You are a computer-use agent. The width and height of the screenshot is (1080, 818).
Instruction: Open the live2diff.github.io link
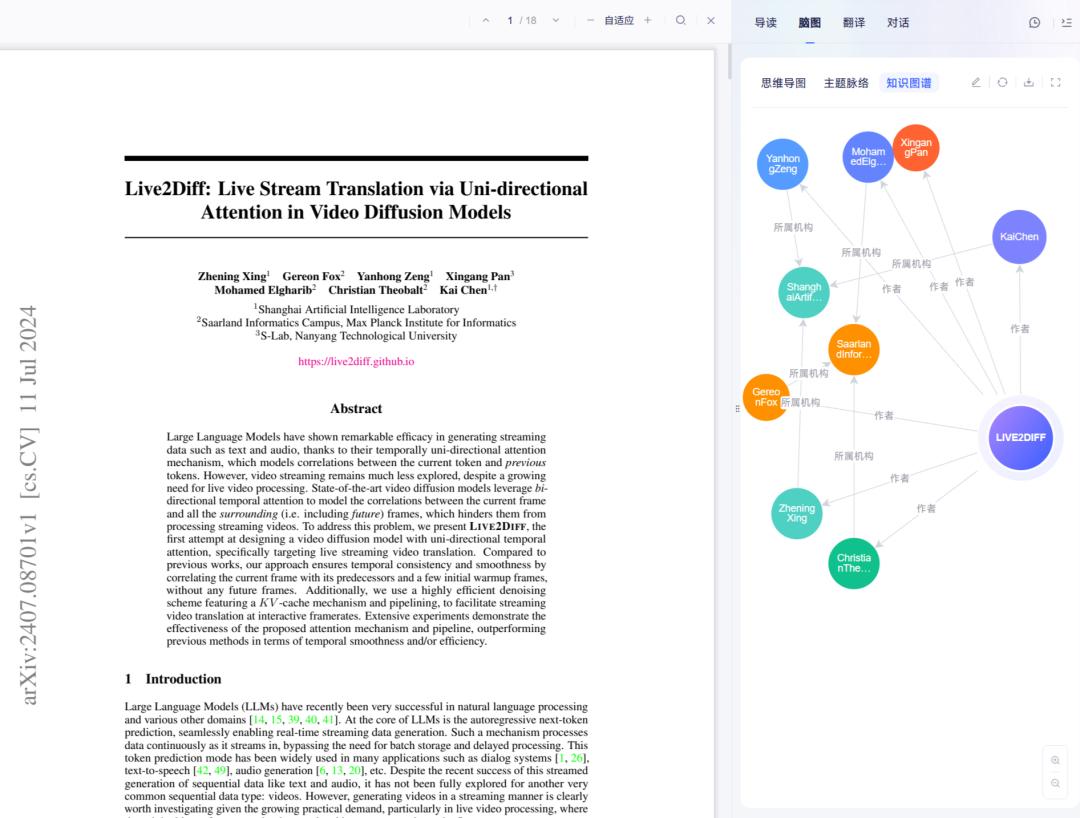(356, 362)
